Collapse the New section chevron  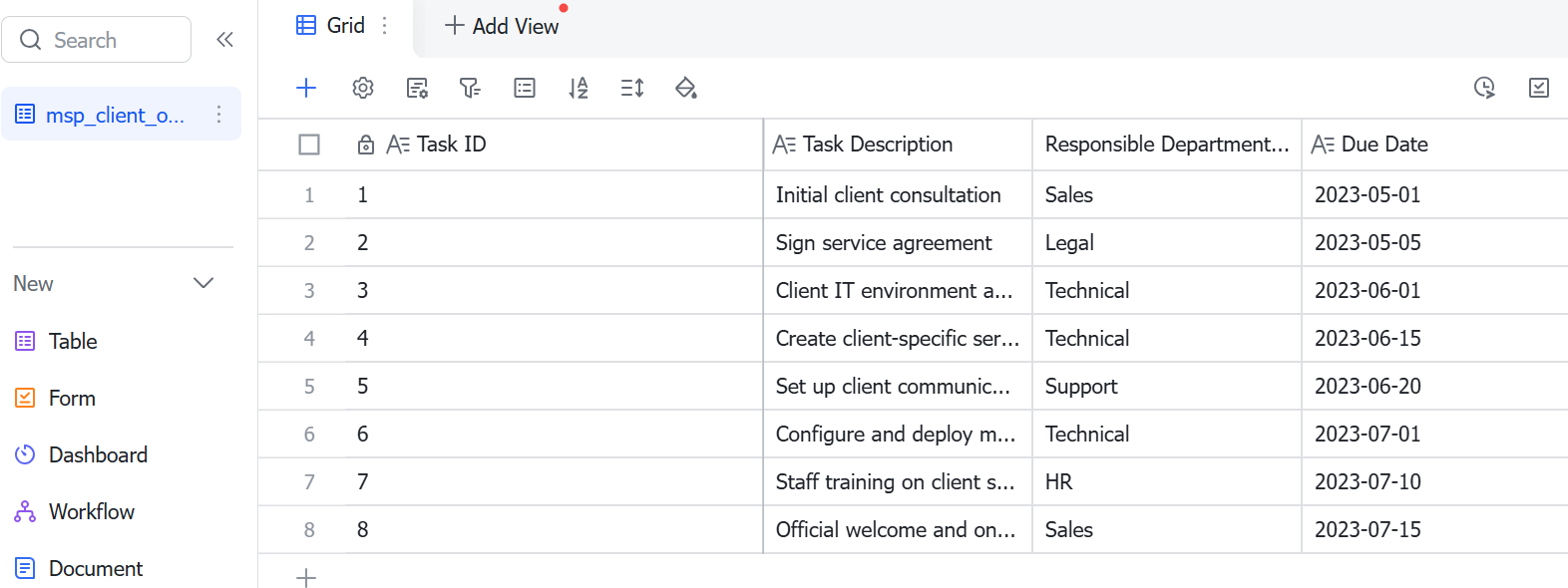pyautogui.click(x=203, y=283)
